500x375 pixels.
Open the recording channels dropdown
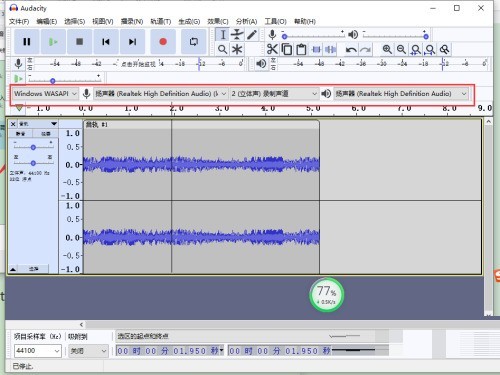coord(274,94)
